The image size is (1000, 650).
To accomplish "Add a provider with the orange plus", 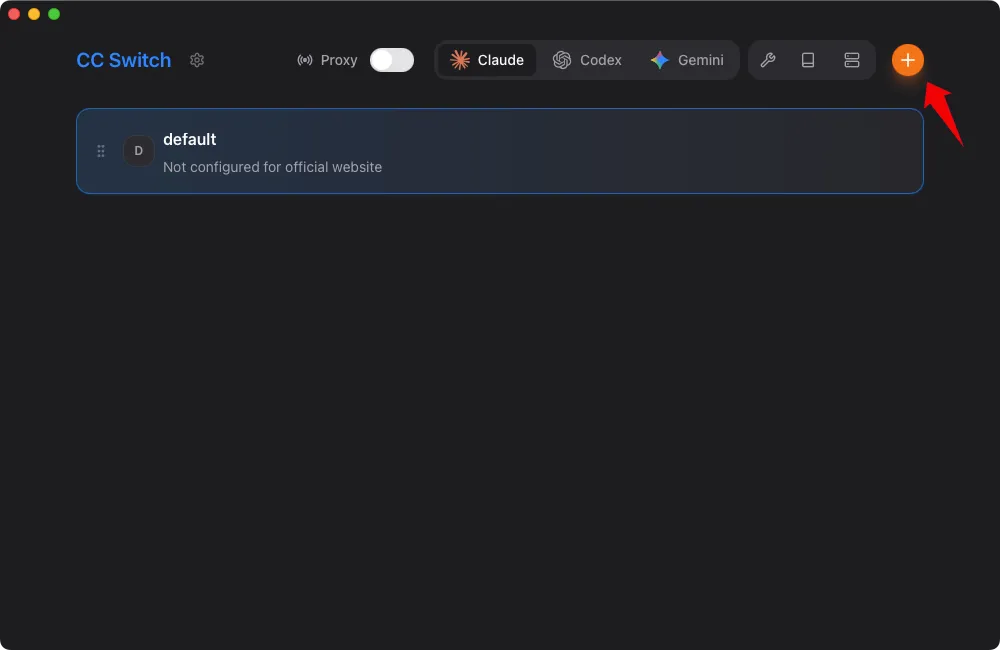I will (x=907, y=60).
